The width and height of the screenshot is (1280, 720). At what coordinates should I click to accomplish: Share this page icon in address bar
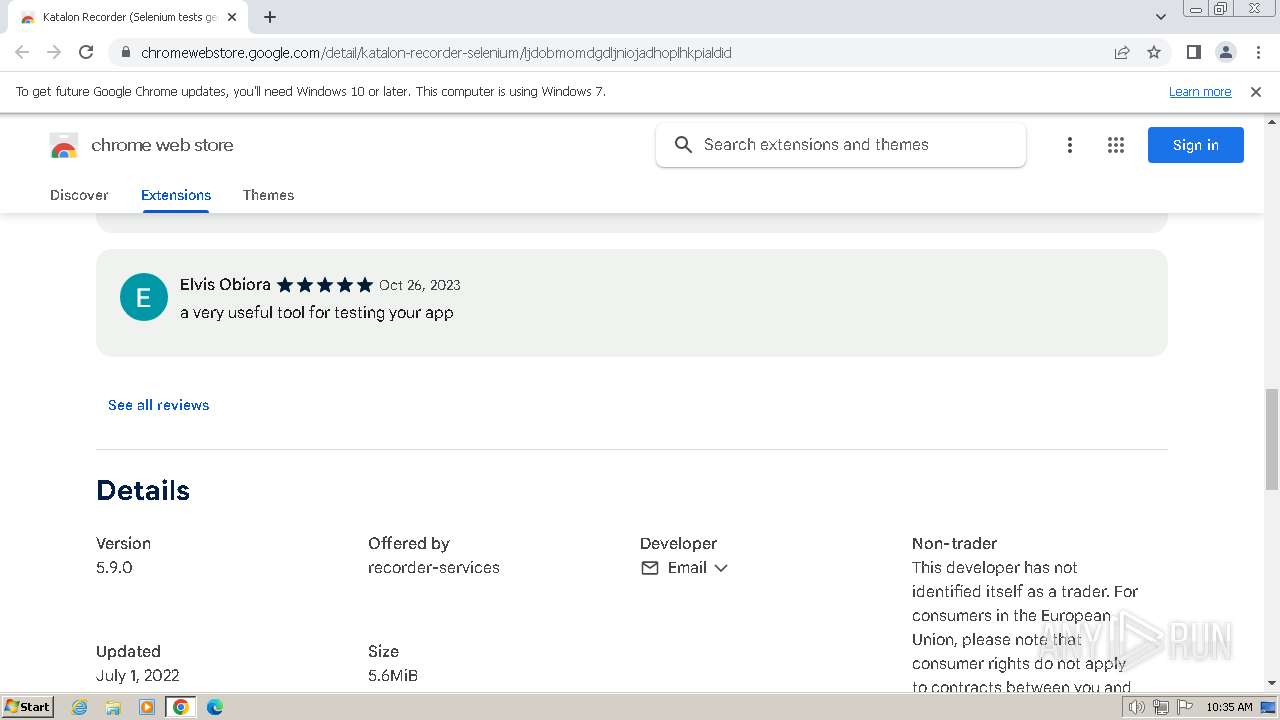(x=1122, y=52)
